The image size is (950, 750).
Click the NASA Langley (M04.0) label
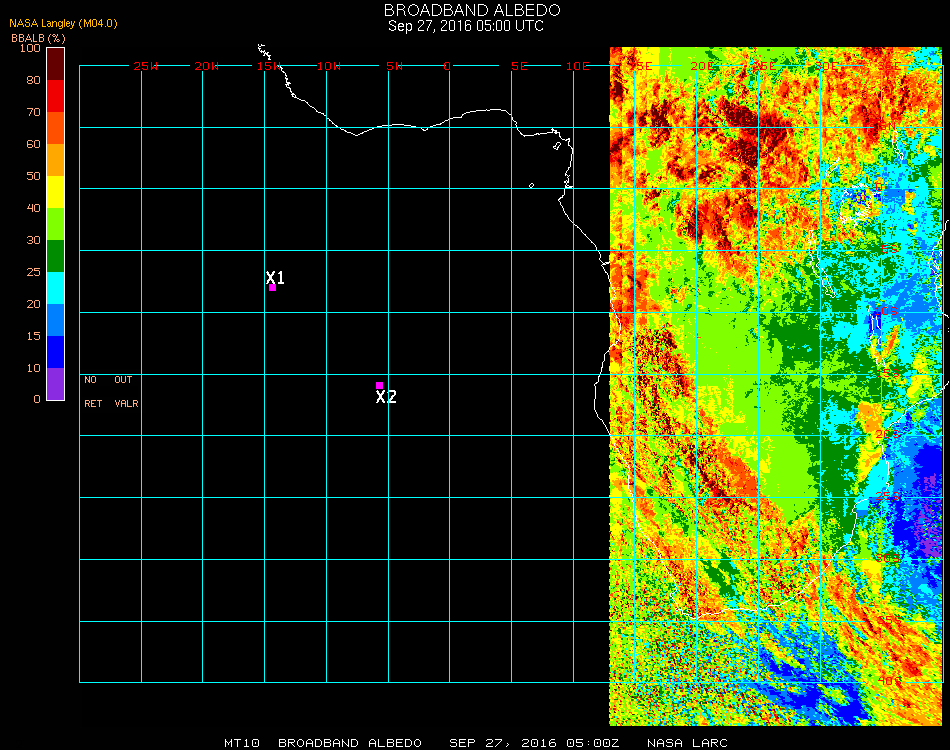[62, 23]
